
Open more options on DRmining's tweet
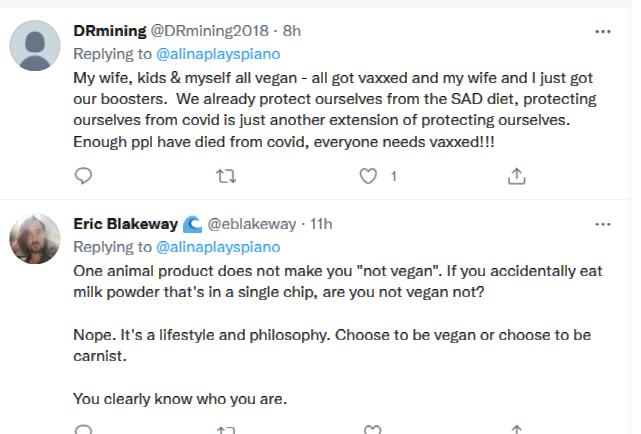(602, 31)
